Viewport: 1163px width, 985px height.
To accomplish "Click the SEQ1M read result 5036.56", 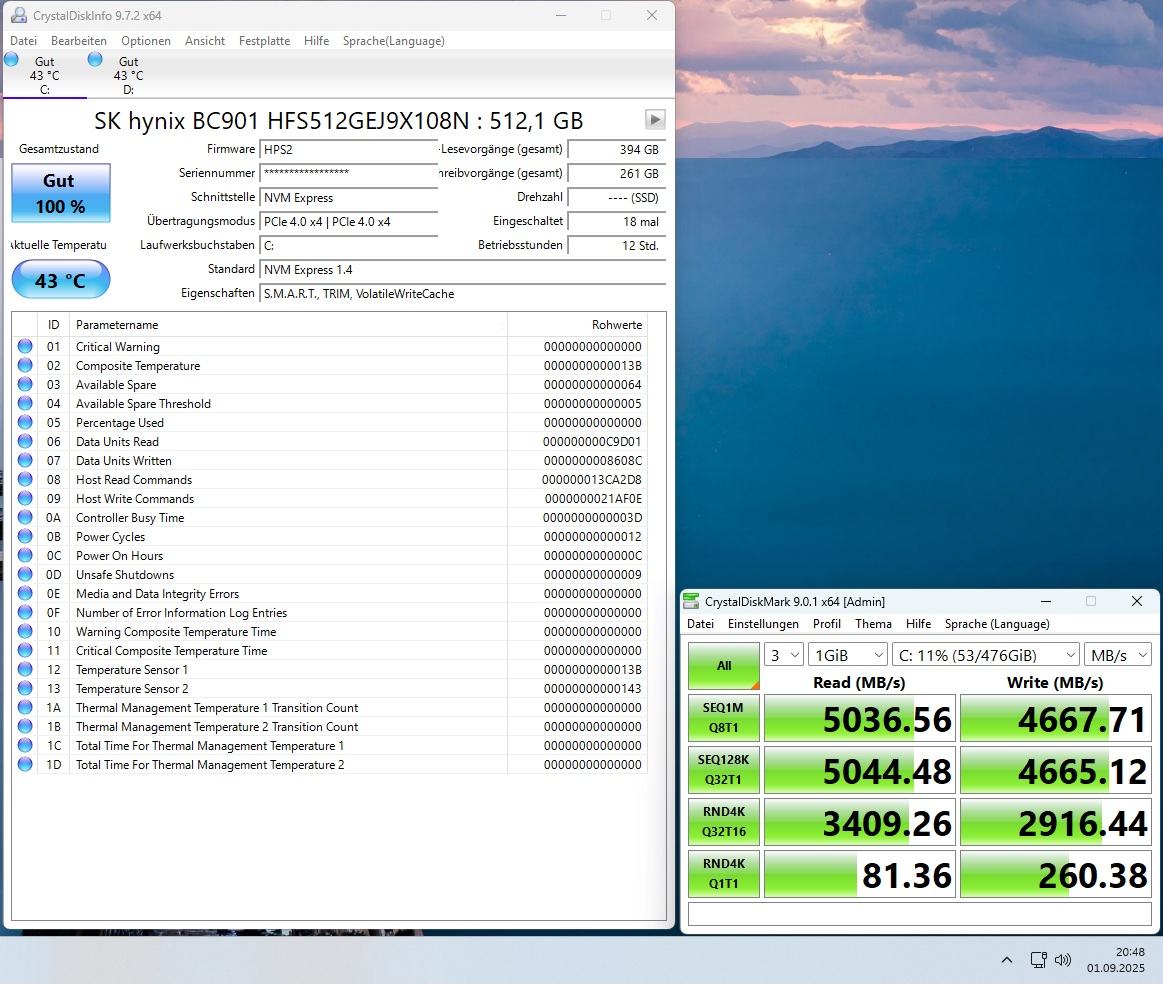I will click(860, 718).
